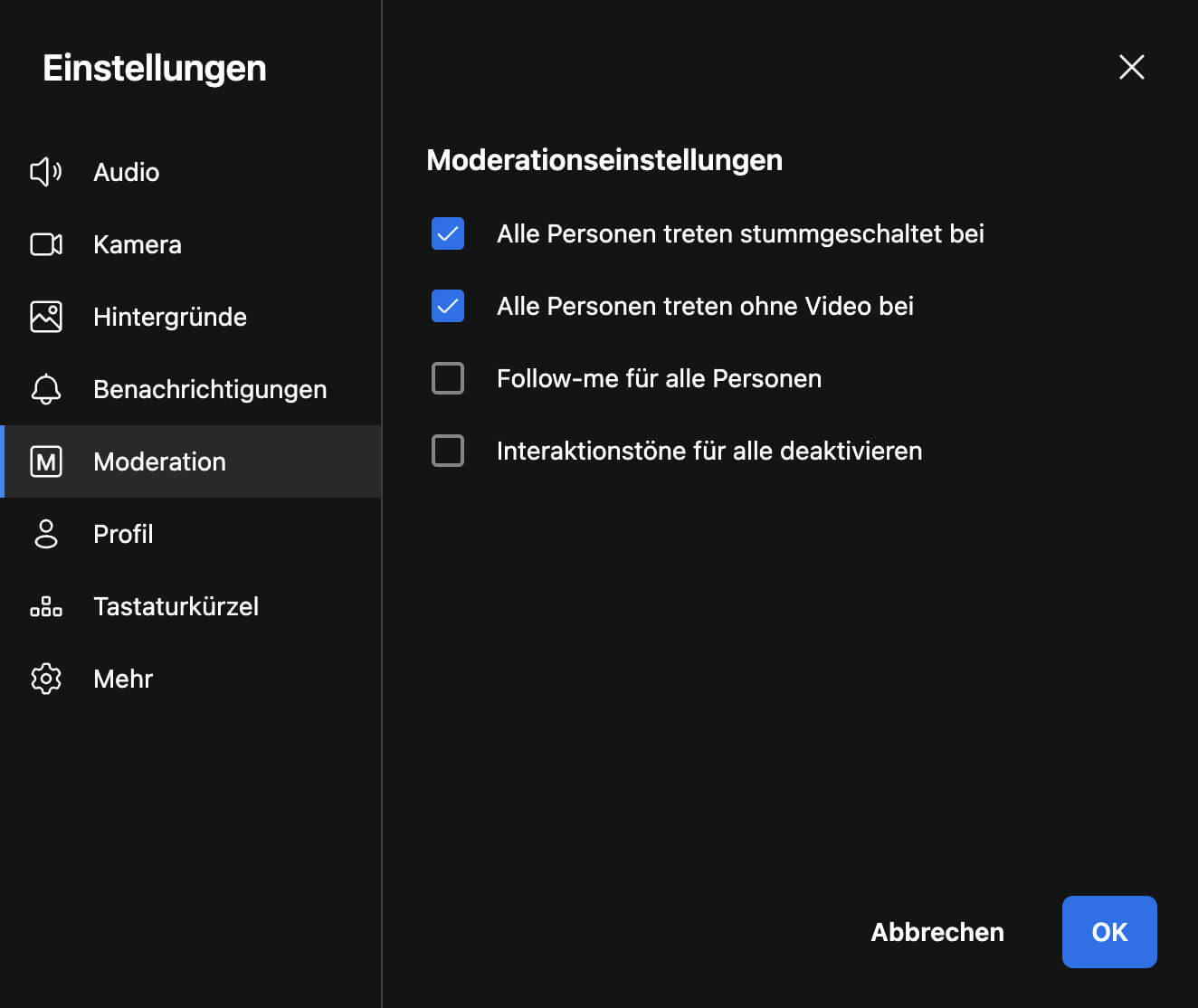Uncheck 'Alle Personen treten stummgeschaltet bei'

[x=448, y=233]
